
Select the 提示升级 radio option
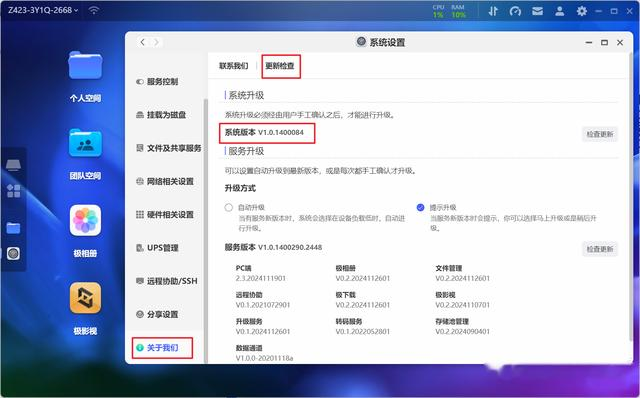[420, 207]
